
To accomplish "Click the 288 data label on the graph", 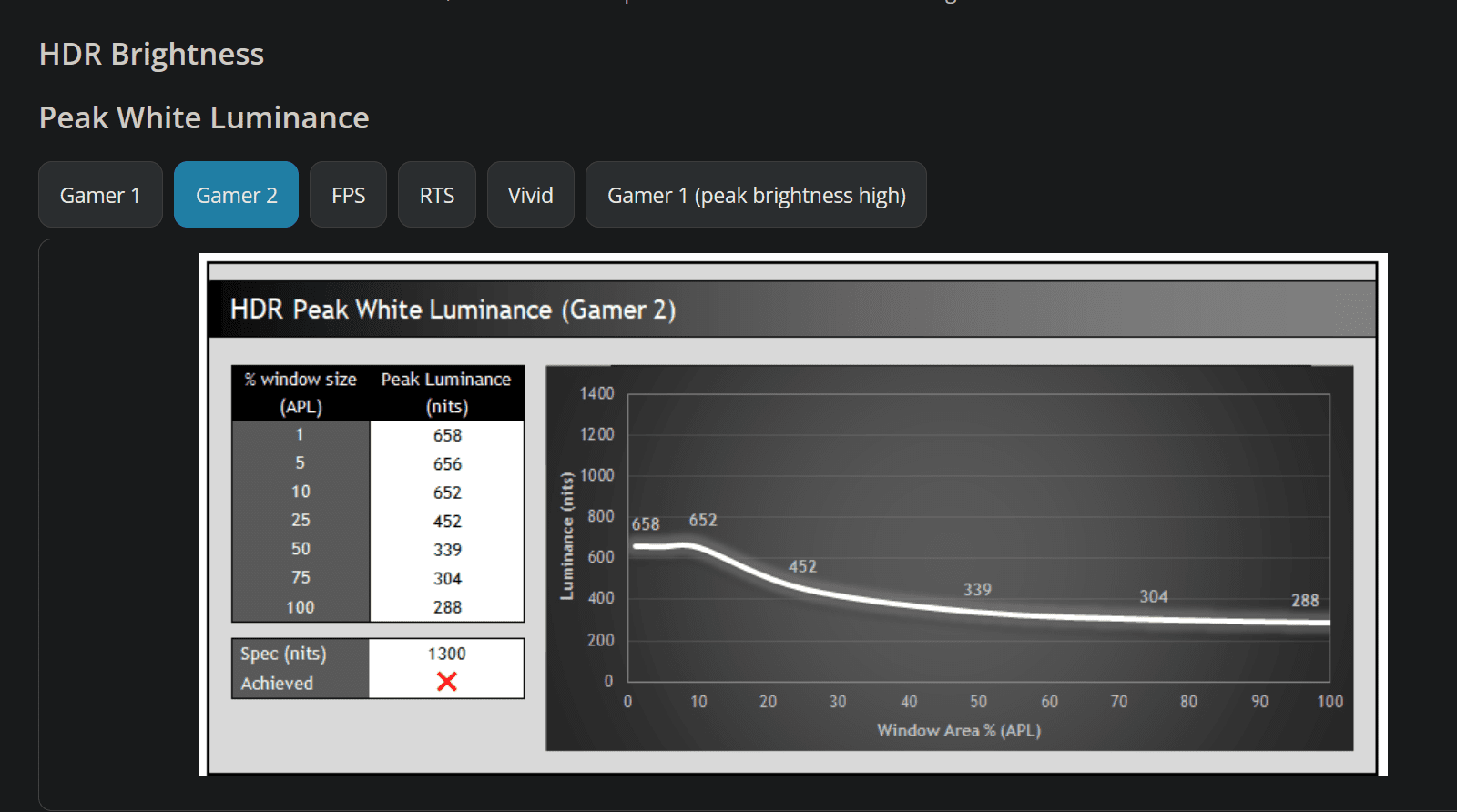I will point(1305,600).
